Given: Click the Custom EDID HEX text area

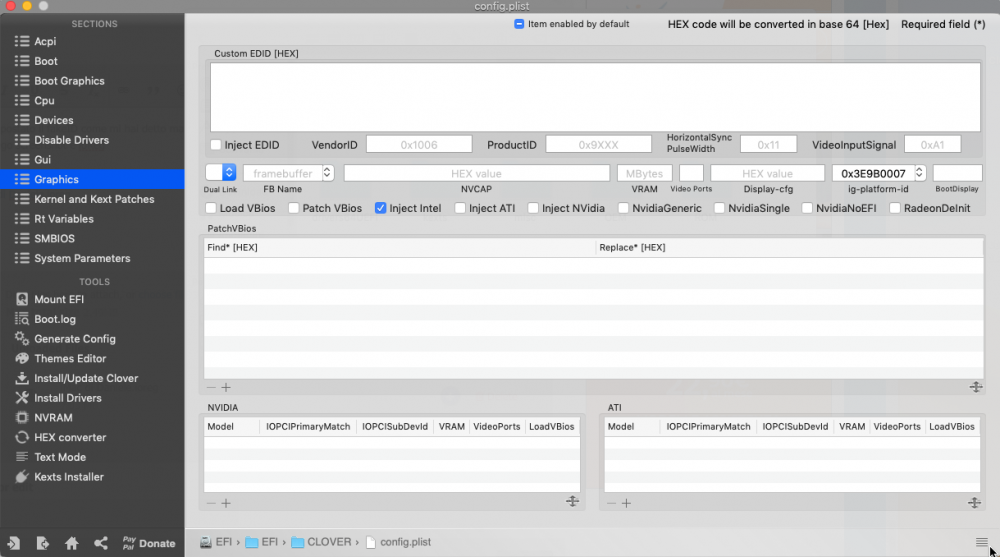Looking at the screenshot, I should 595,97.
